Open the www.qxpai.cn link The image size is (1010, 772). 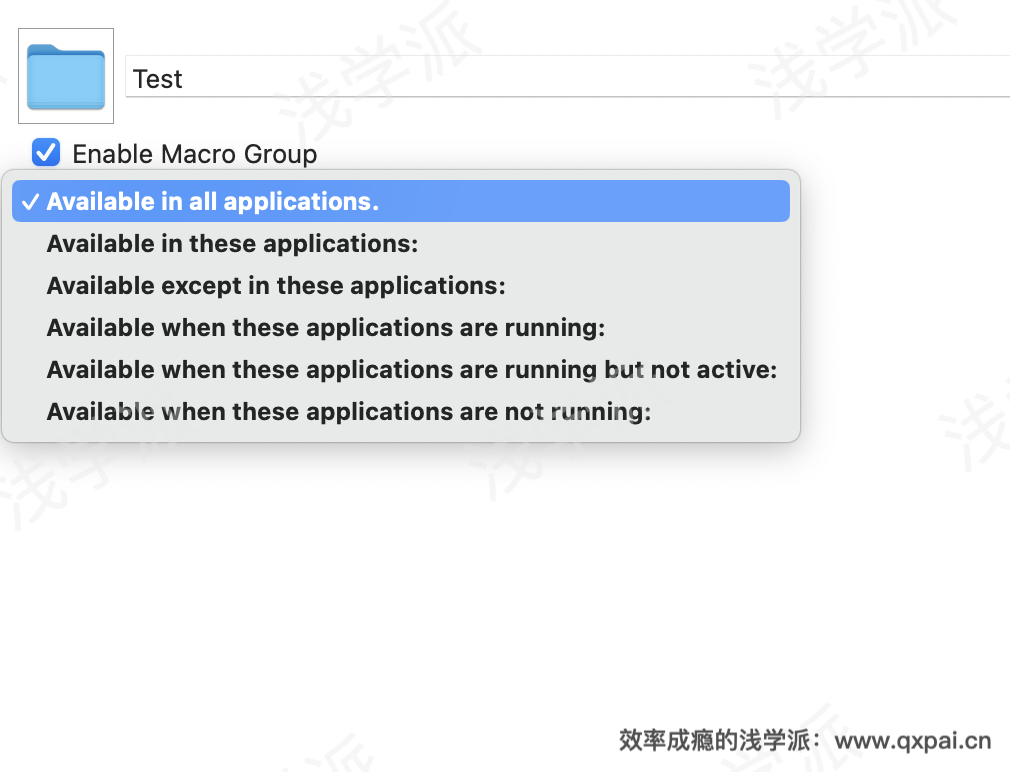(912, 741)
